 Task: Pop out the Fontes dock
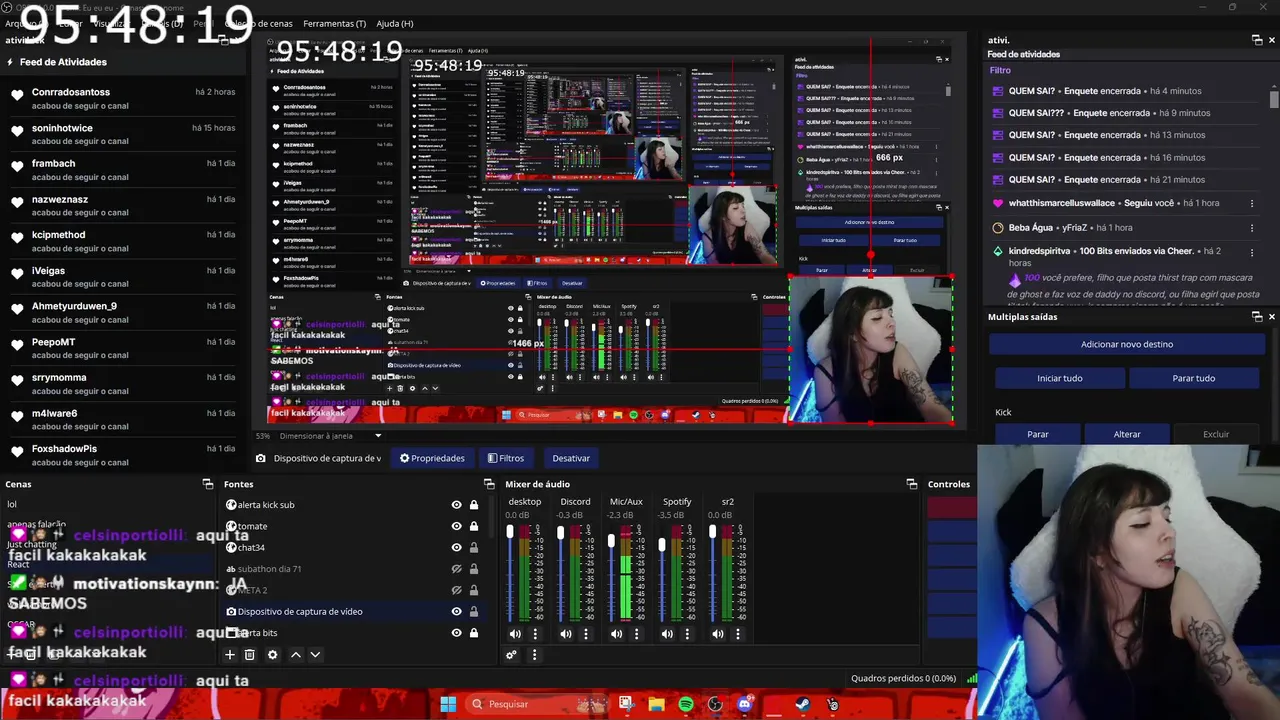(490, 484)
